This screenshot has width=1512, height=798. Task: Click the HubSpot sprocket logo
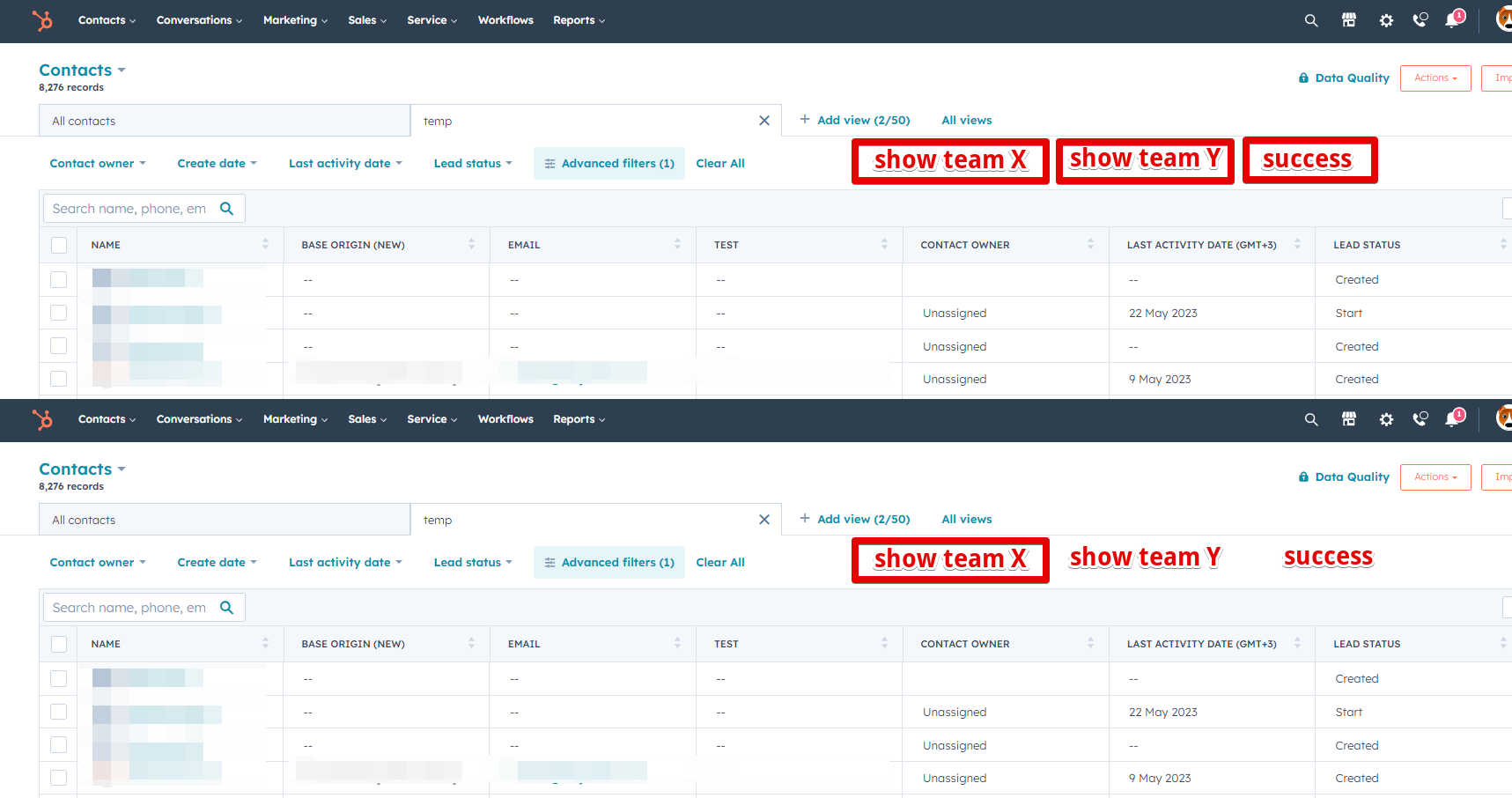pyautogui.click(x=42, y=21)
